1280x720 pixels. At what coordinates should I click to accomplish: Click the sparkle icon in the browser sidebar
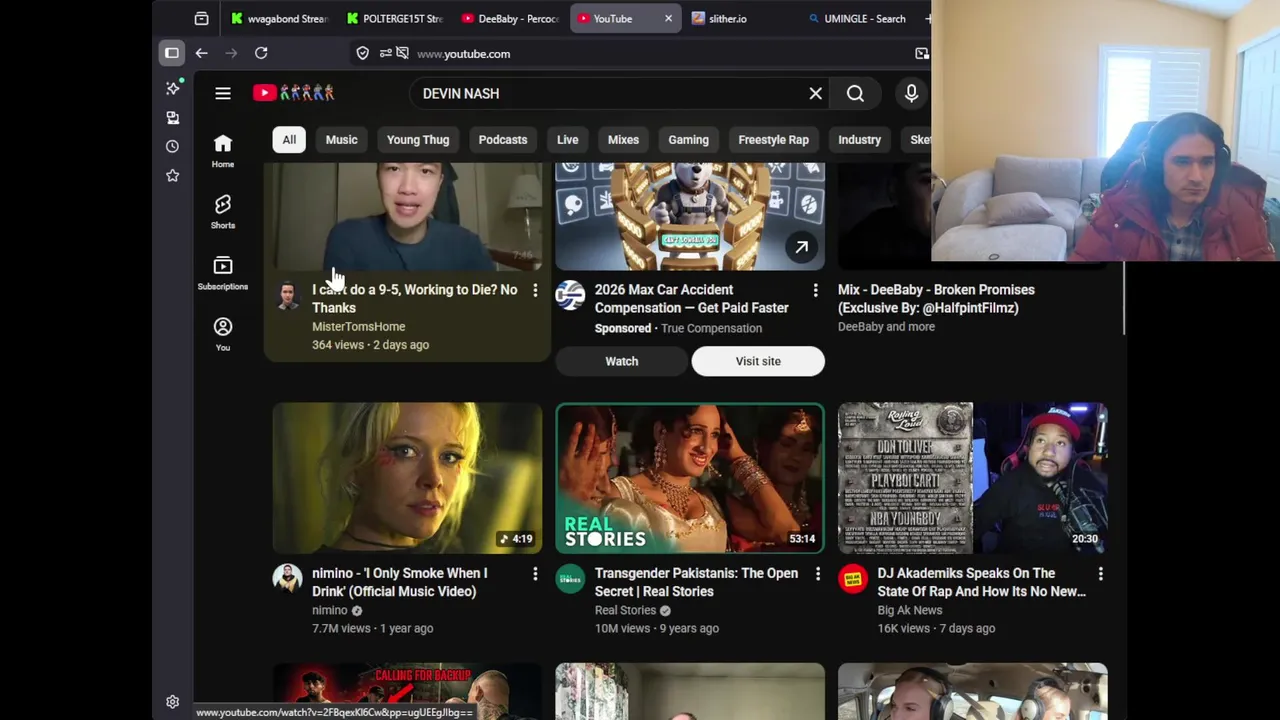172,89
